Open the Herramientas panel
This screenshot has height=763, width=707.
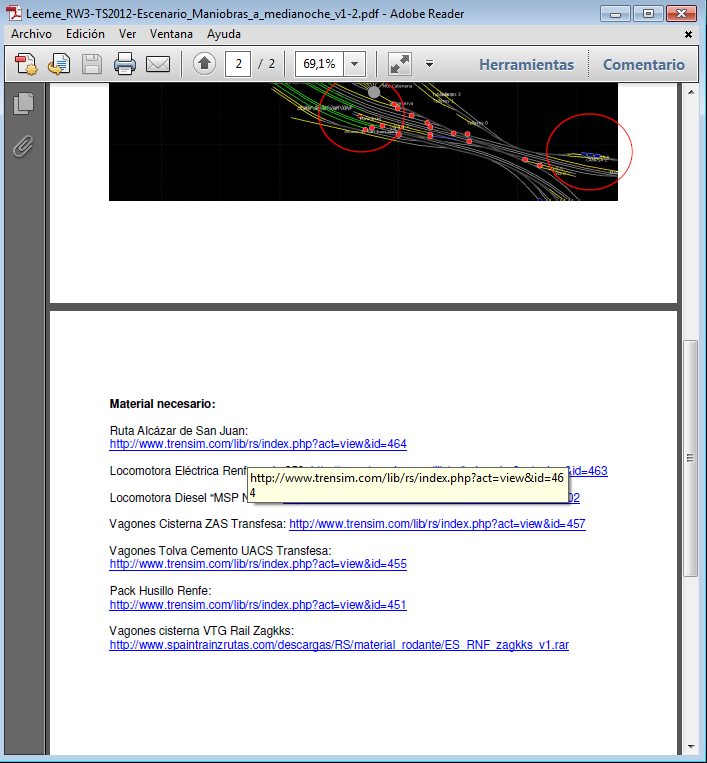[x=526, y=64]
